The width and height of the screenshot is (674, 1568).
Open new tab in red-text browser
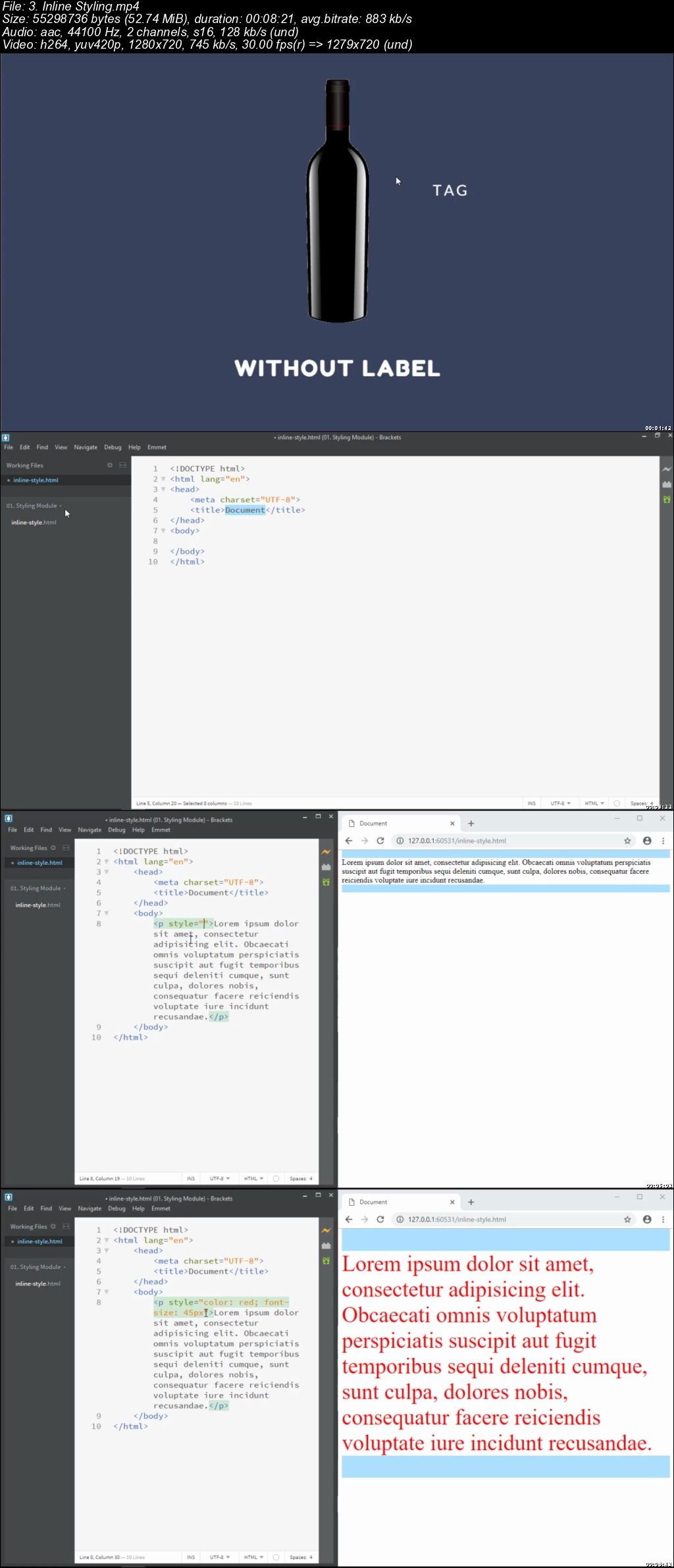pyautogui.click(x=471, y=1202)
